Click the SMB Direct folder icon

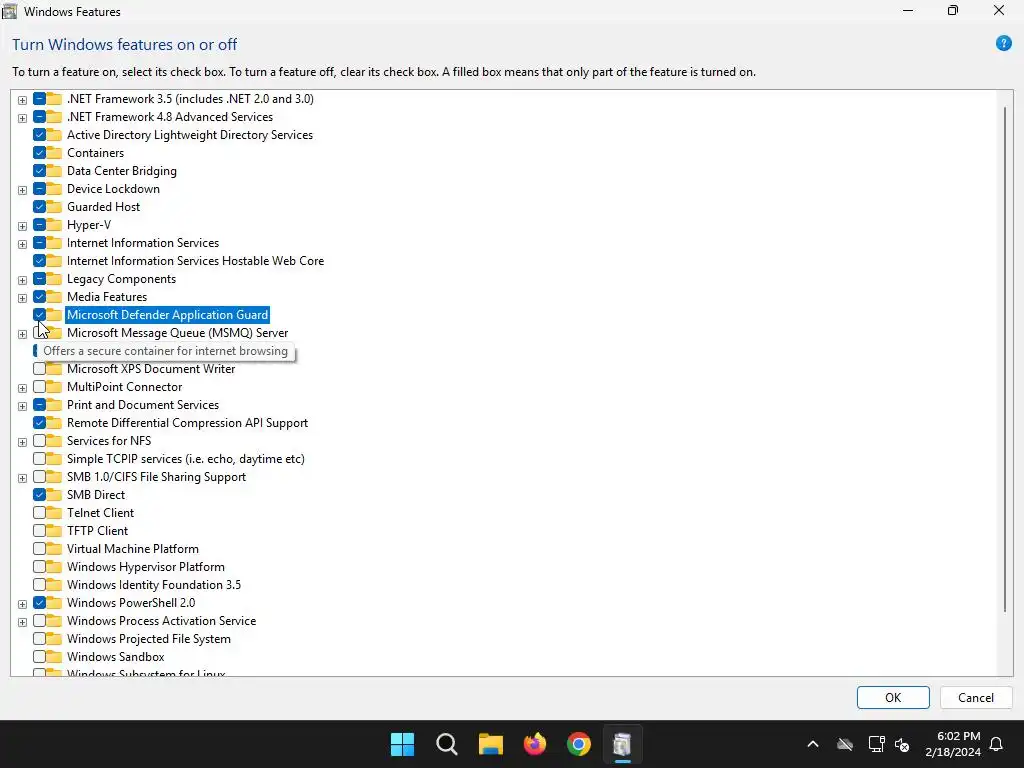pos(54,495)
